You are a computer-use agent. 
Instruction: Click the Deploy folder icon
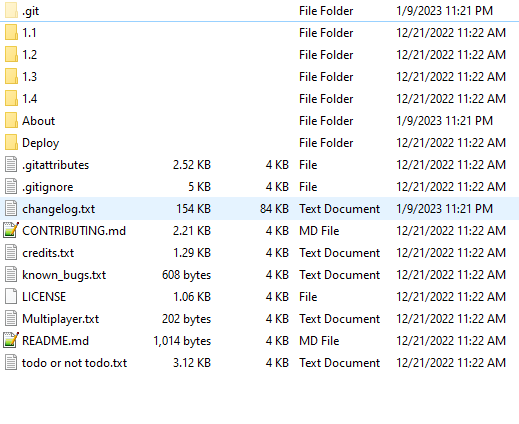coord(11,143)
